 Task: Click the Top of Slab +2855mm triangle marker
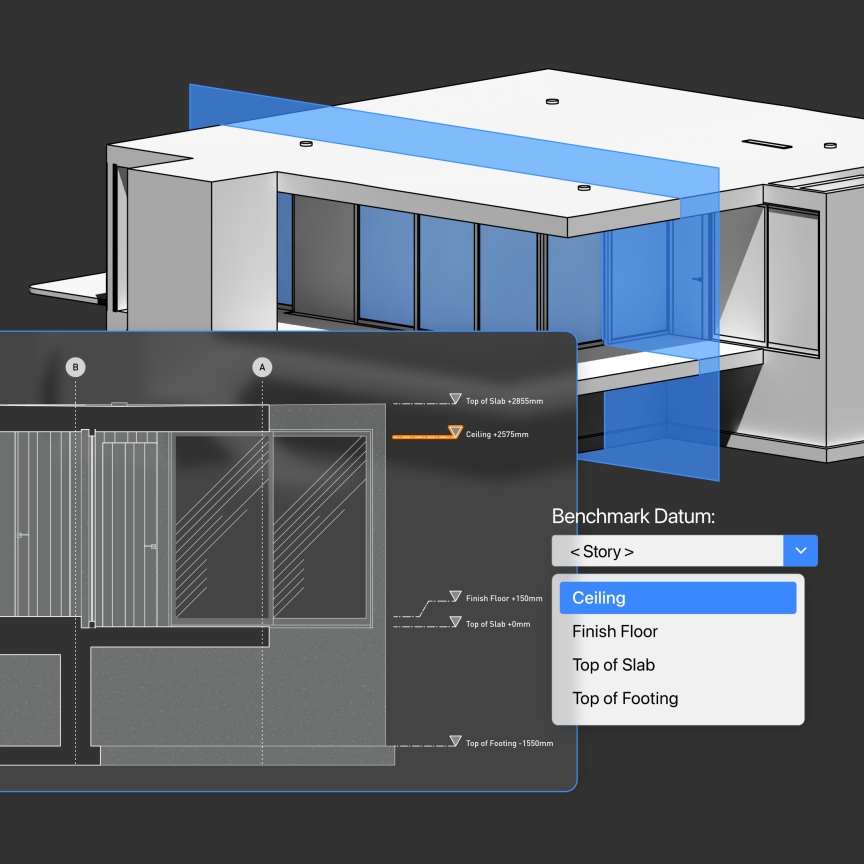point(456,400)
